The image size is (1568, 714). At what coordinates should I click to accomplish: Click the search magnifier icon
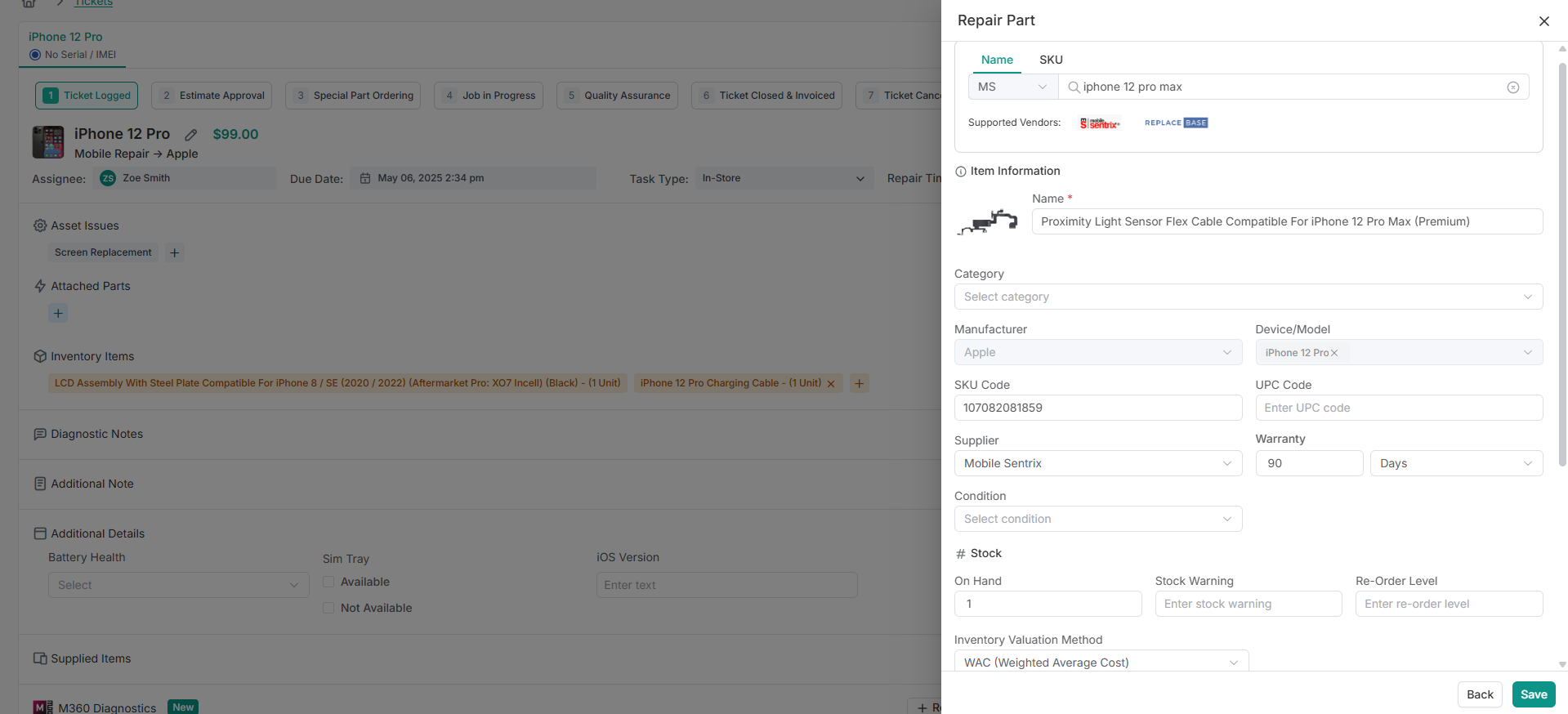pyautogui.click(x=1074, y=87)
